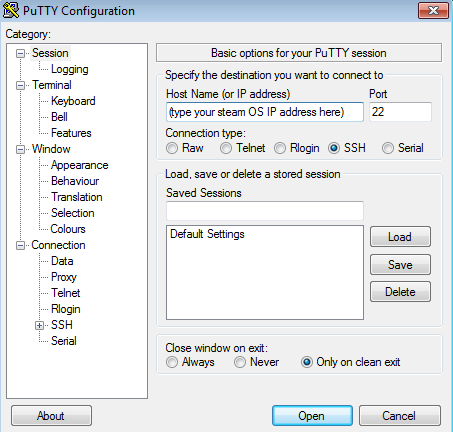Save the current session
Viewport: 453px width, 432px height.
click(x=400, y=265)
